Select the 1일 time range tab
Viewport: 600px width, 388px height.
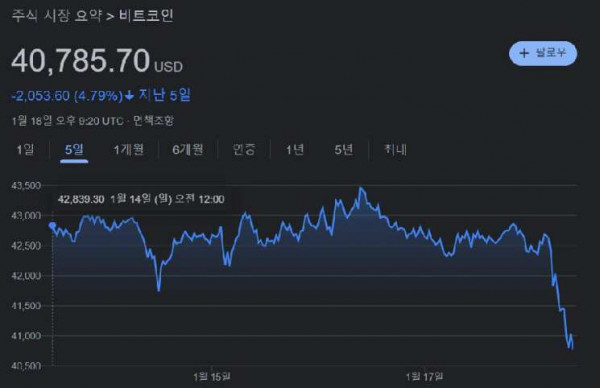click(25, 150)
